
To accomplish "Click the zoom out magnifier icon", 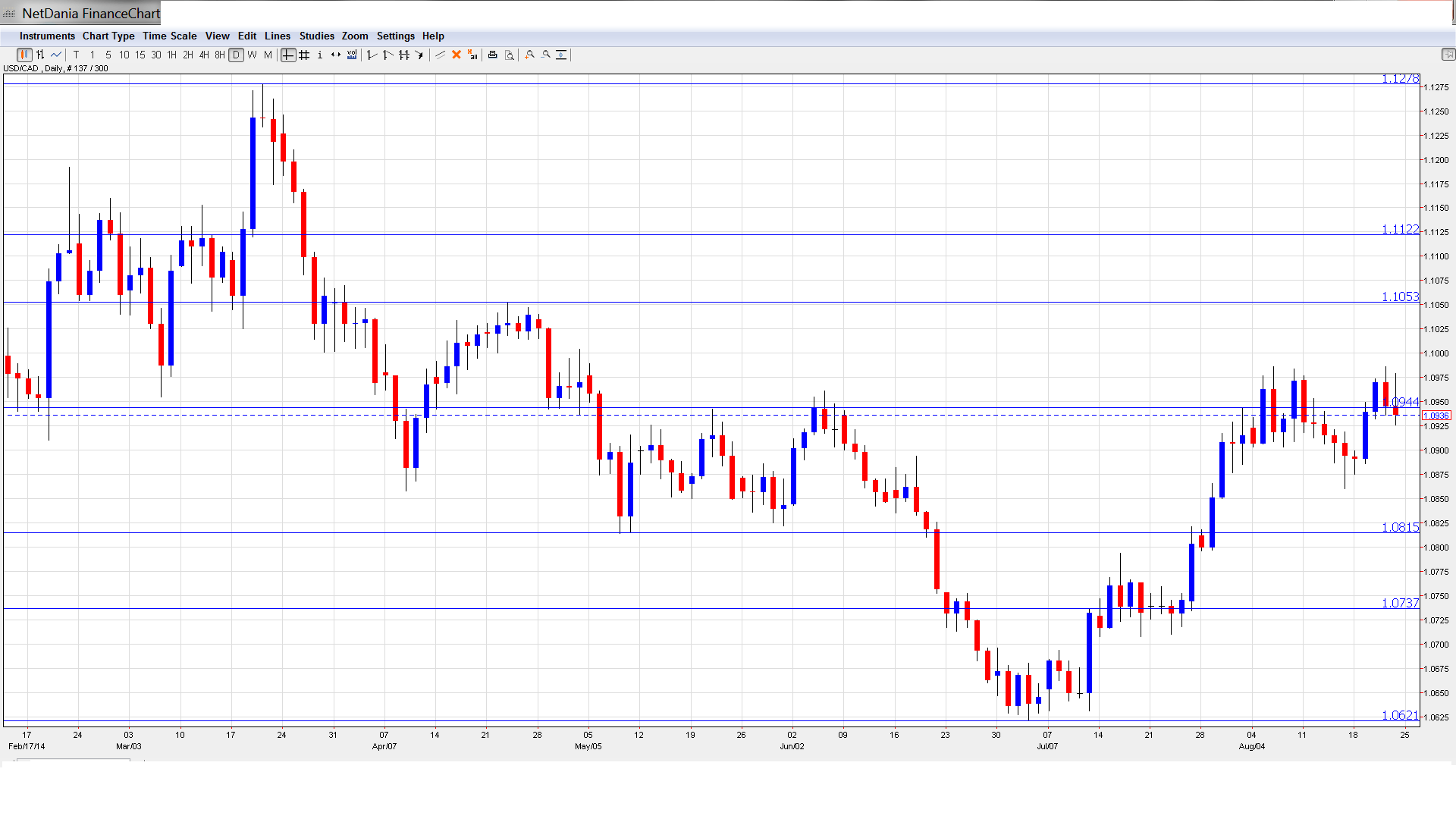I will 546,55.
